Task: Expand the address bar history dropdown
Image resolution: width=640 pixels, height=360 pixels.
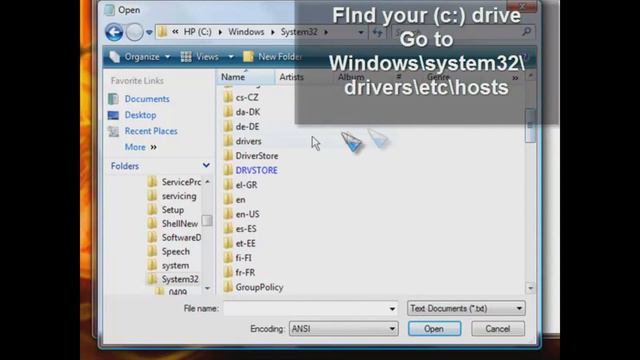Action: 361,32
